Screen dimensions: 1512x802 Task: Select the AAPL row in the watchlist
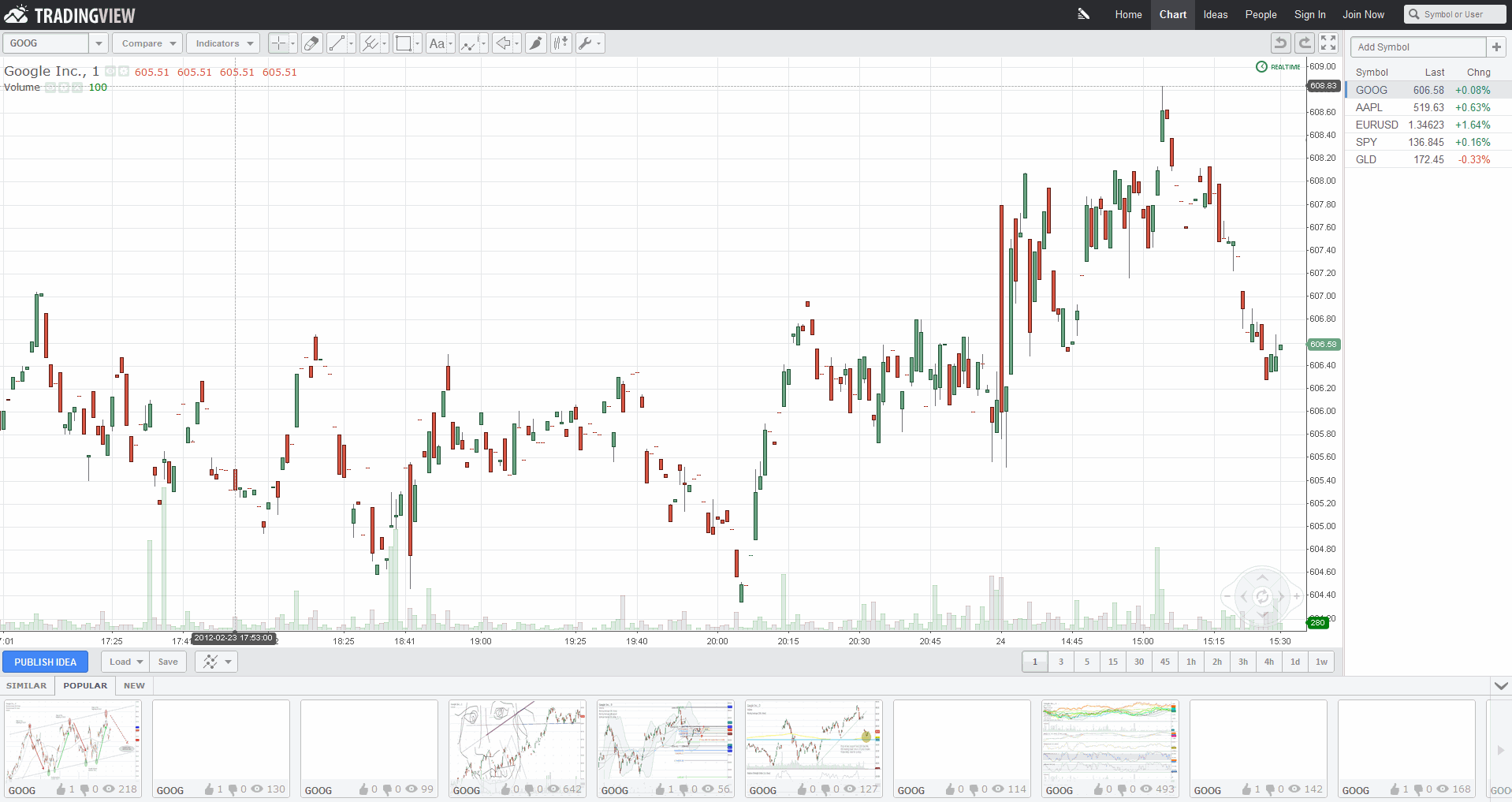point(1428,107)
